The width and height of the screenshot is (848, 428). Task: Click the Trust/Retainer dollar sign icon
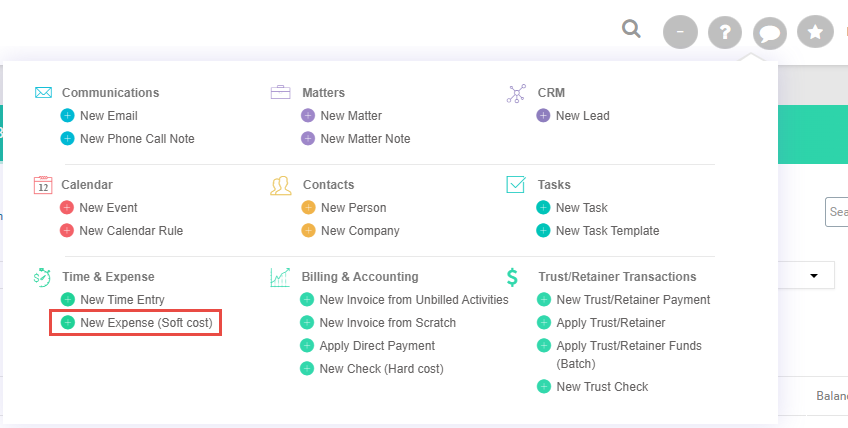pyautogui.click(x=512, y=277)
